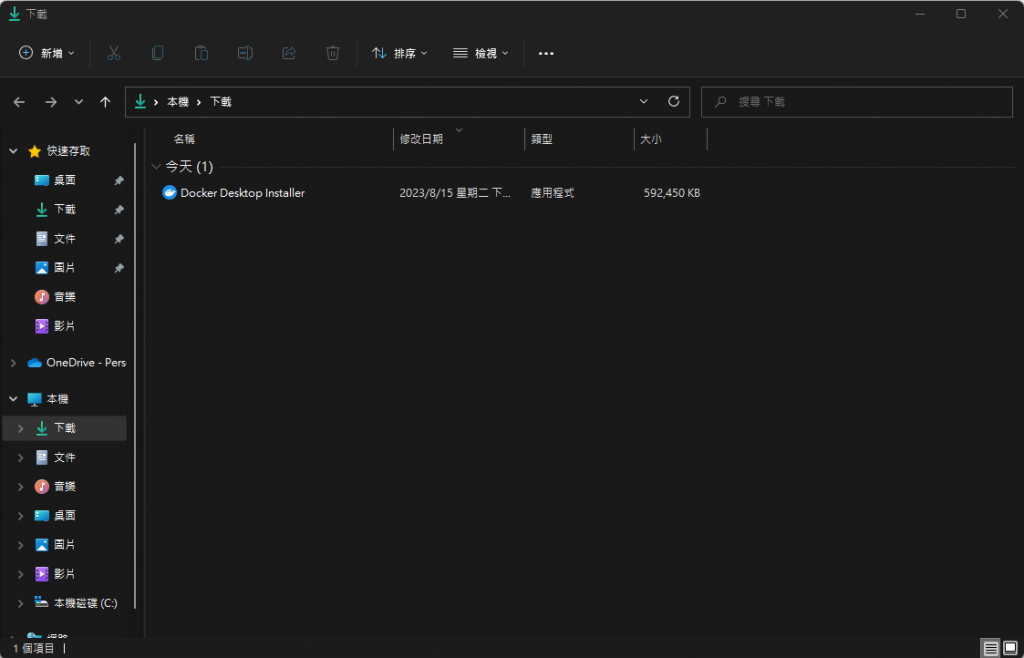Expand 音樂 under 本機

(x=20, y=486)
